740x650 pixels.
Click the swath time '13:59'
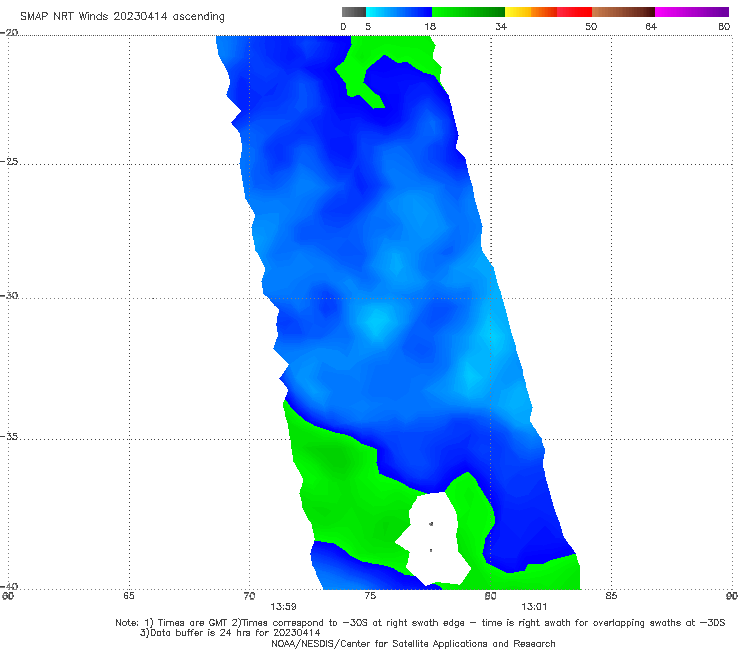click(x=283, y=607)
